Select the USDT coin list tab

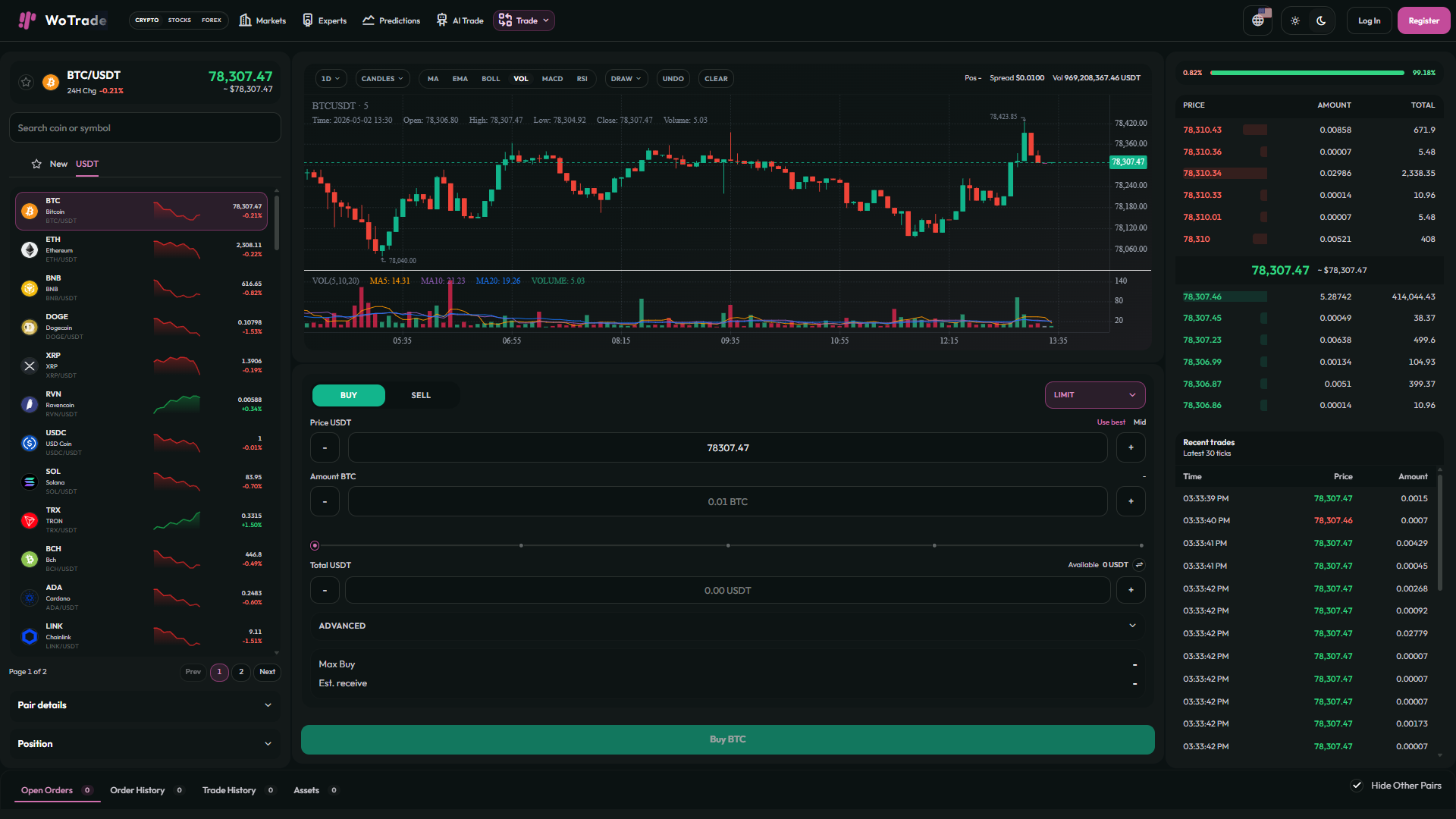click(87, 164)
